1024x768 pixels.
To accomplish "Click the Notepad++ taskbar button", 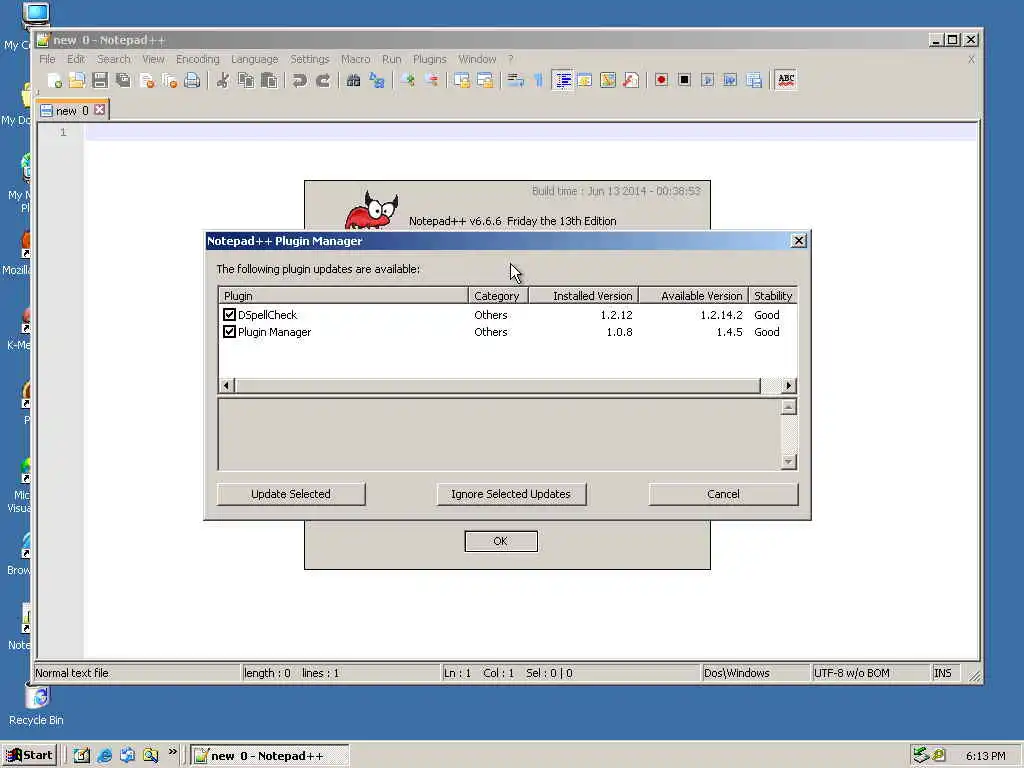I will click(270, 756).
